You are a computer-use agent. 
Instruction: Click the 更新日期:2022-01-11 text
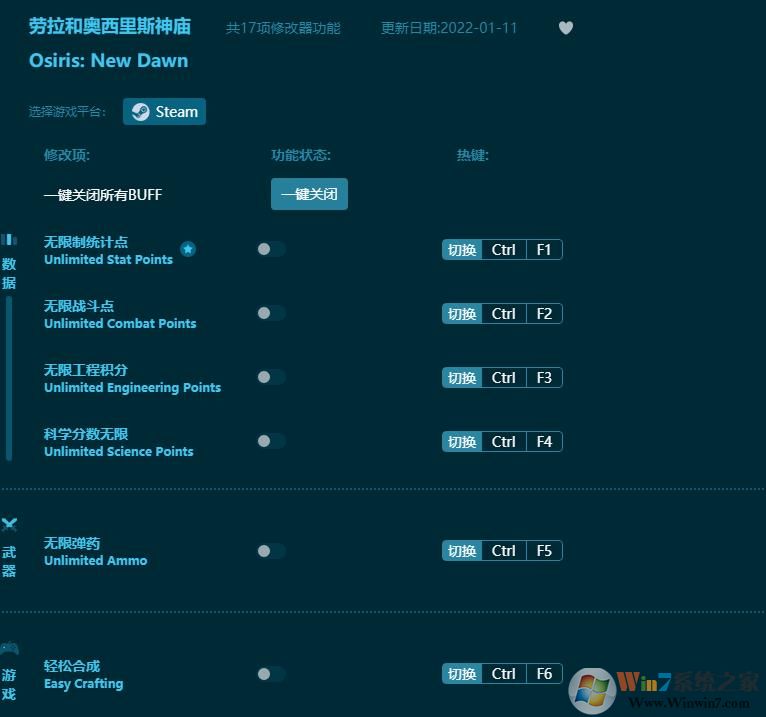448,28
